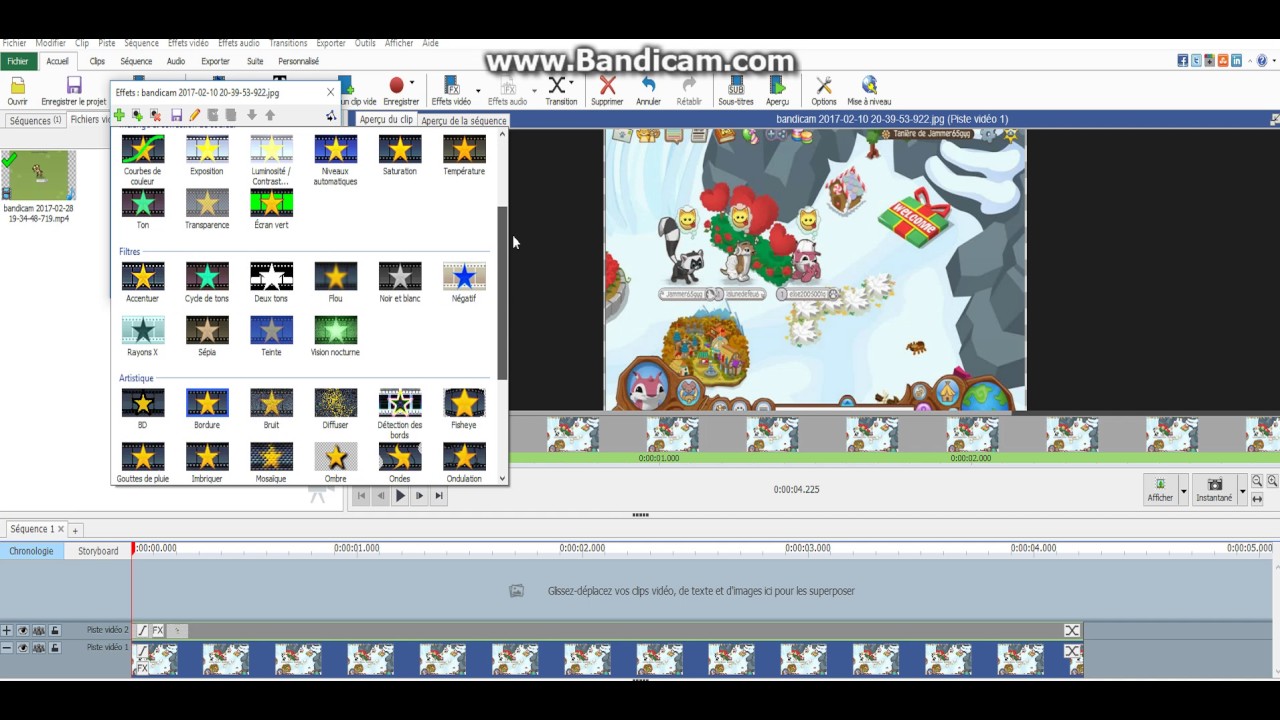Select the Bordure artistic effect
Viewport: 1280px width, 720px height.
[x=207, y=410]
